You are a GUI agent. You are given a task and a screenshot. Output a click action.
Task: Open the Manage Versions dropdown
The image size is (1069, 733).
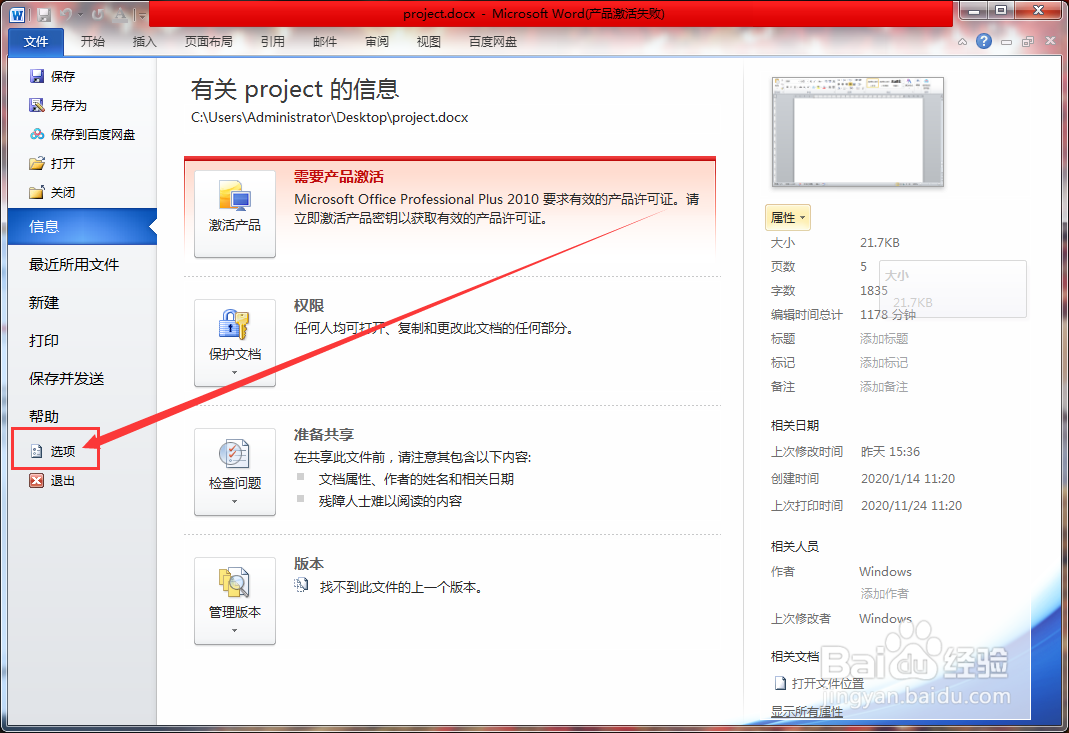(x=235, y=601)
